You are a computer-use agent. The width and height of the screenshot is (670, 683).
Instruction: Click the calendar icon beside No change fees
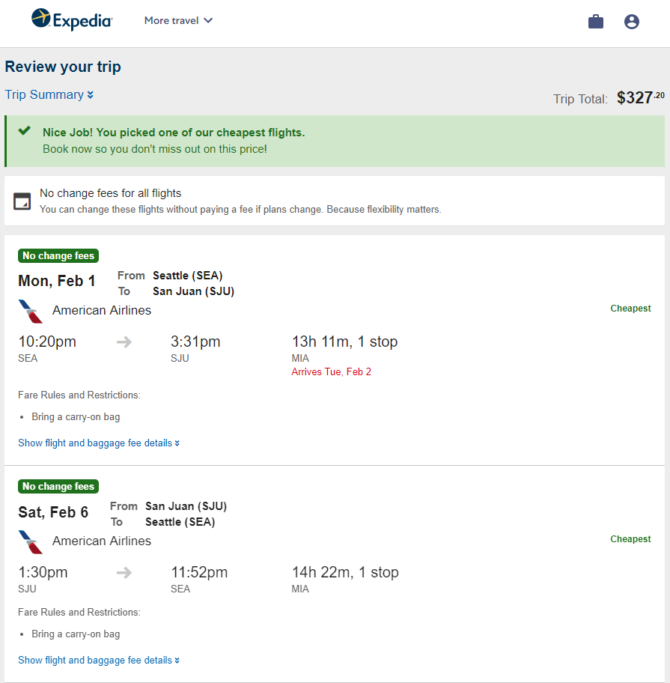22,201
